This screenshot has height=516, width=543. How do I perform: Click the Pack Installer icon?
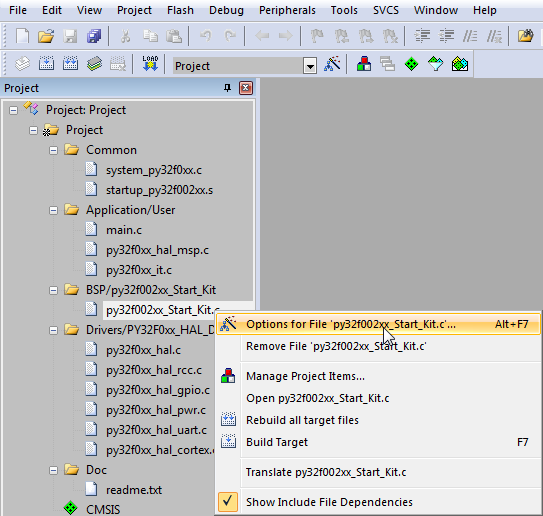[x=460, y=64]
